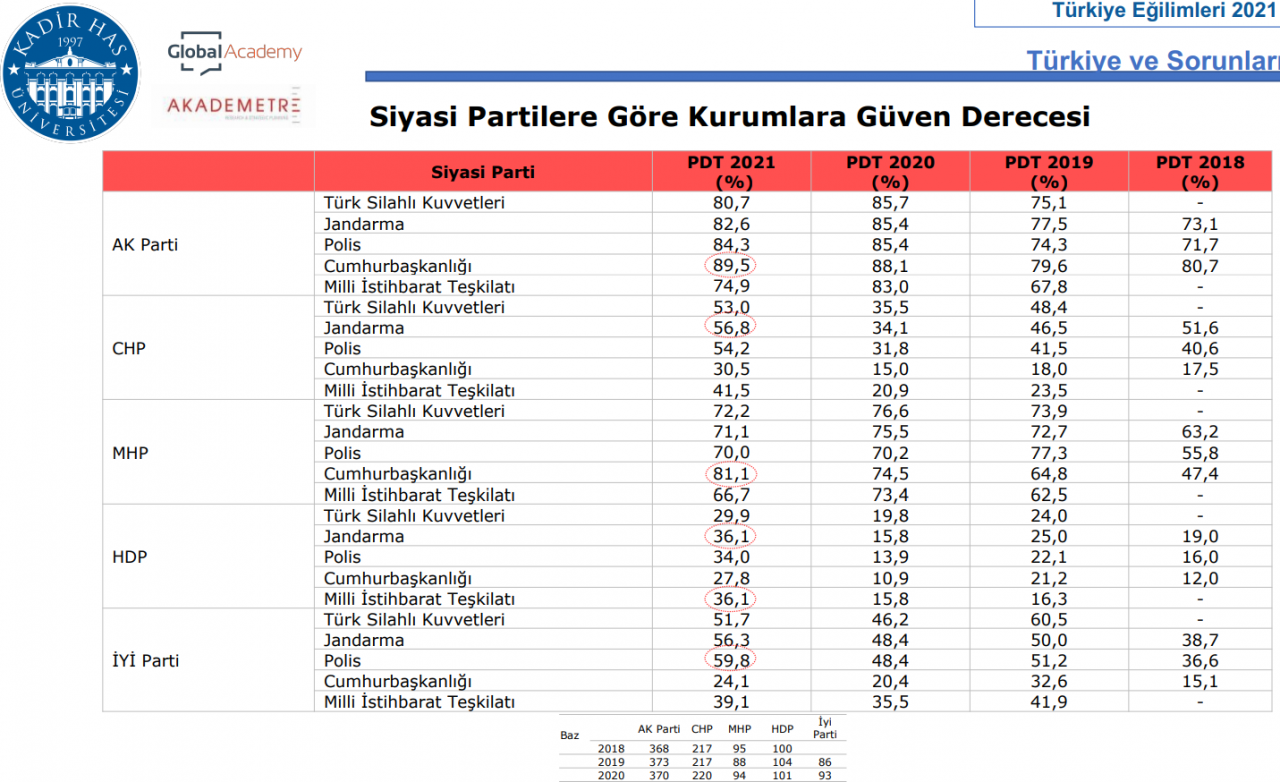Screen dimensions: 1280x782
Task: Click the value 53,0 for CHP Türk Silahlı Kuvvetleri
Action: point(731,307)
